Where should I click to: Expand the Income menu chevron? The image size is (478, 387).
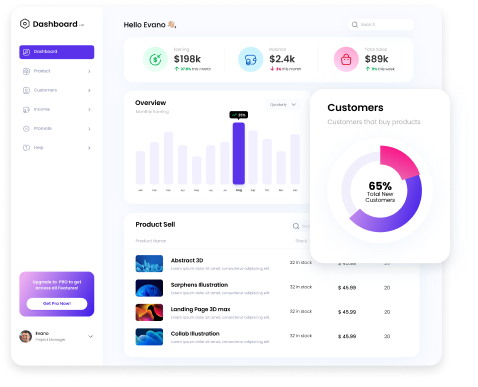point(89,110)
